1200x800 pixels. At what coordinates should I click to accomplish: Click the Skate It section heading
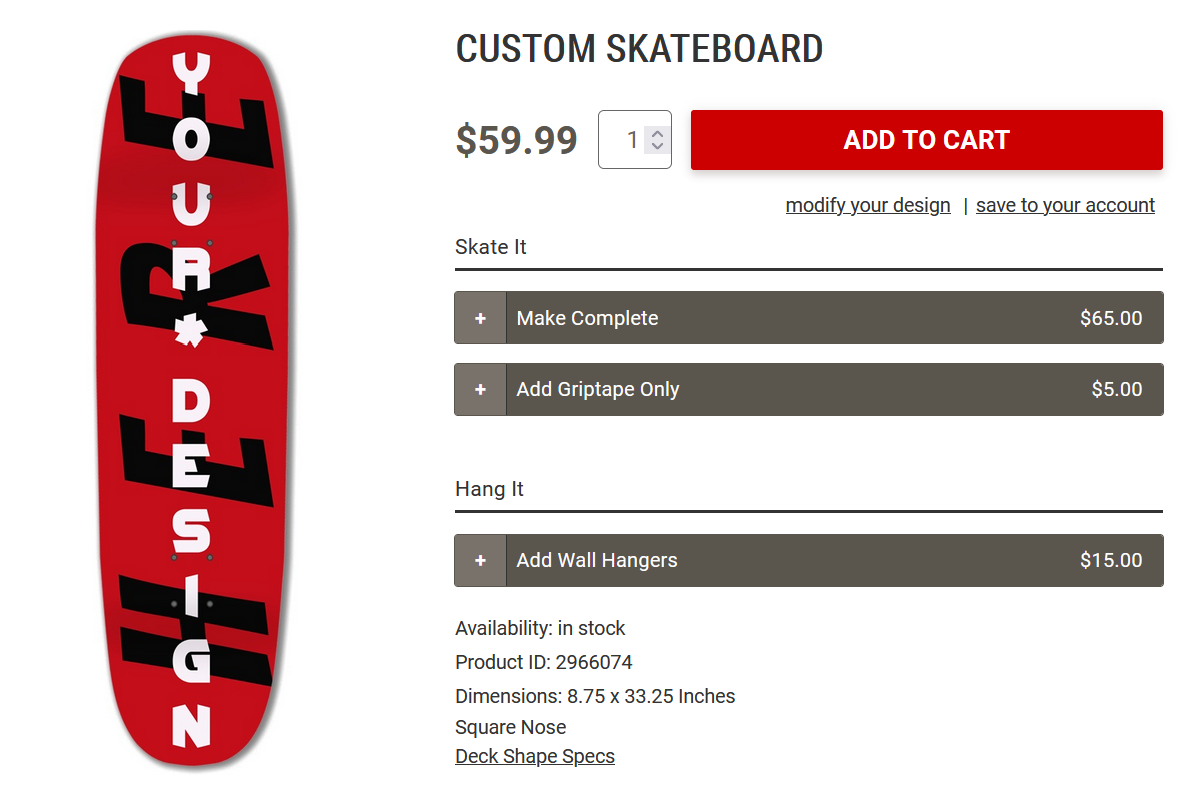point(490,246)
